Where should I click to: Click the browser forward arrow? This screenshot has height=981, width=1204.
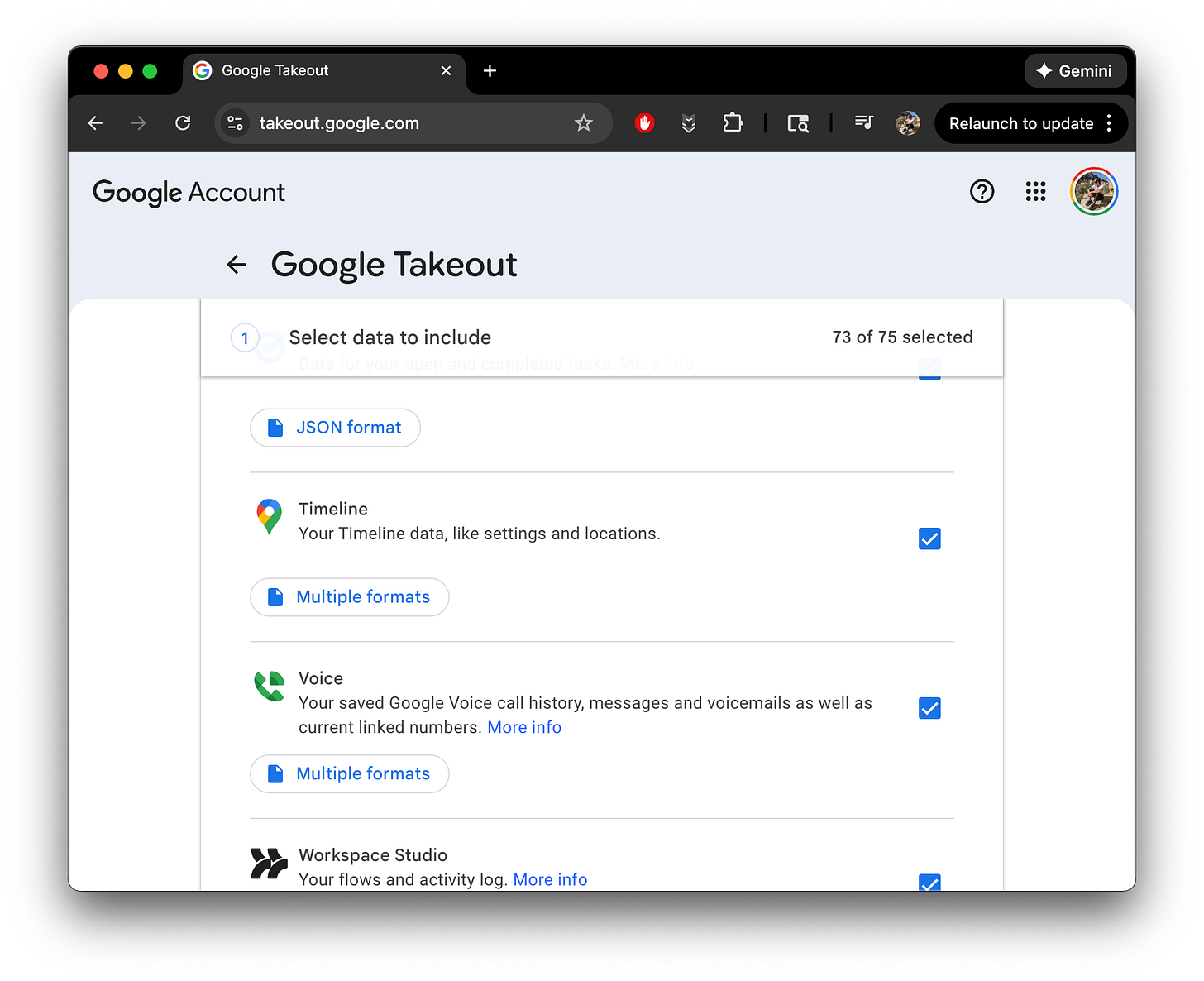[139, 123]
